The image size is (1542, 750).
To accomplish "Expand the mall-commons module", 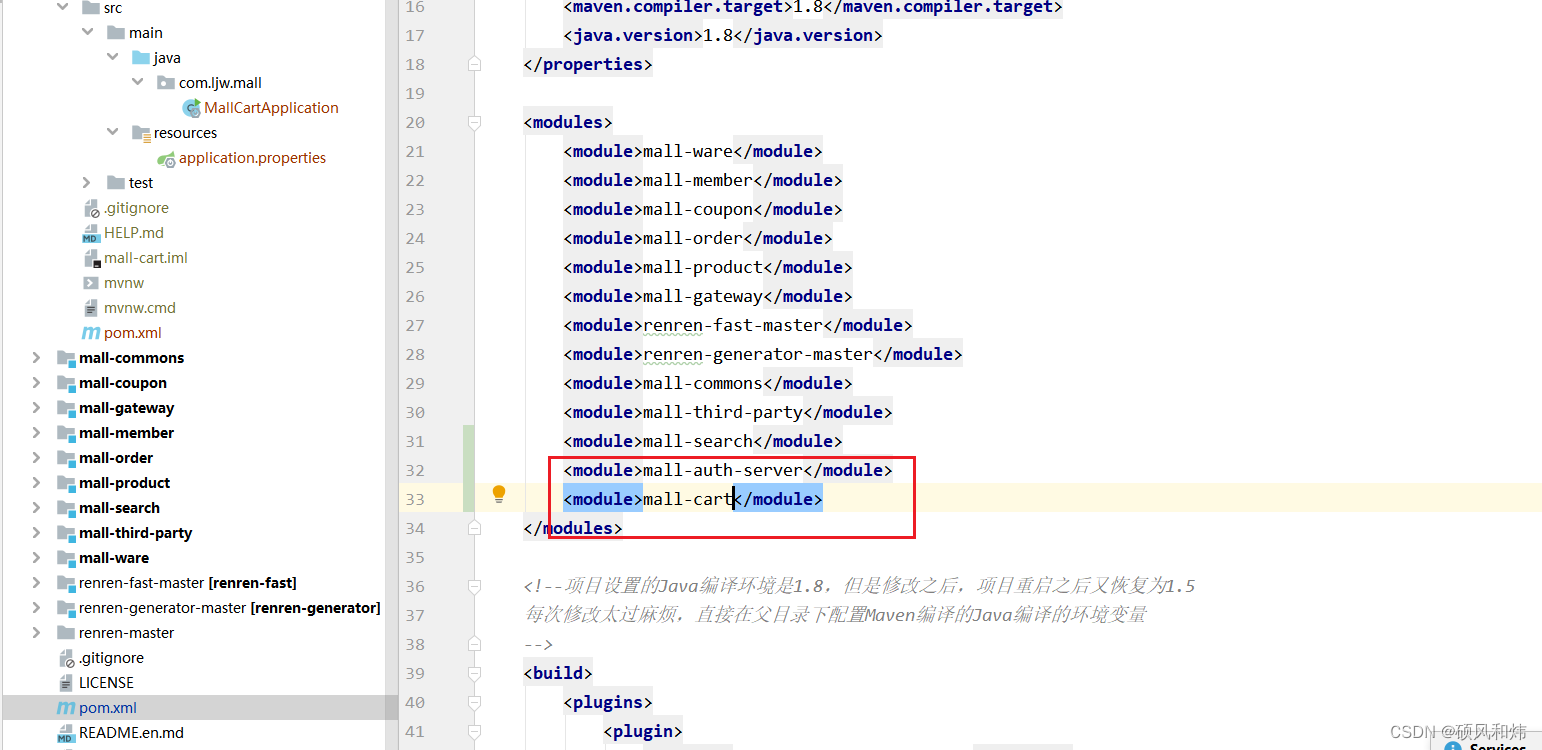I will pos(37,358).
